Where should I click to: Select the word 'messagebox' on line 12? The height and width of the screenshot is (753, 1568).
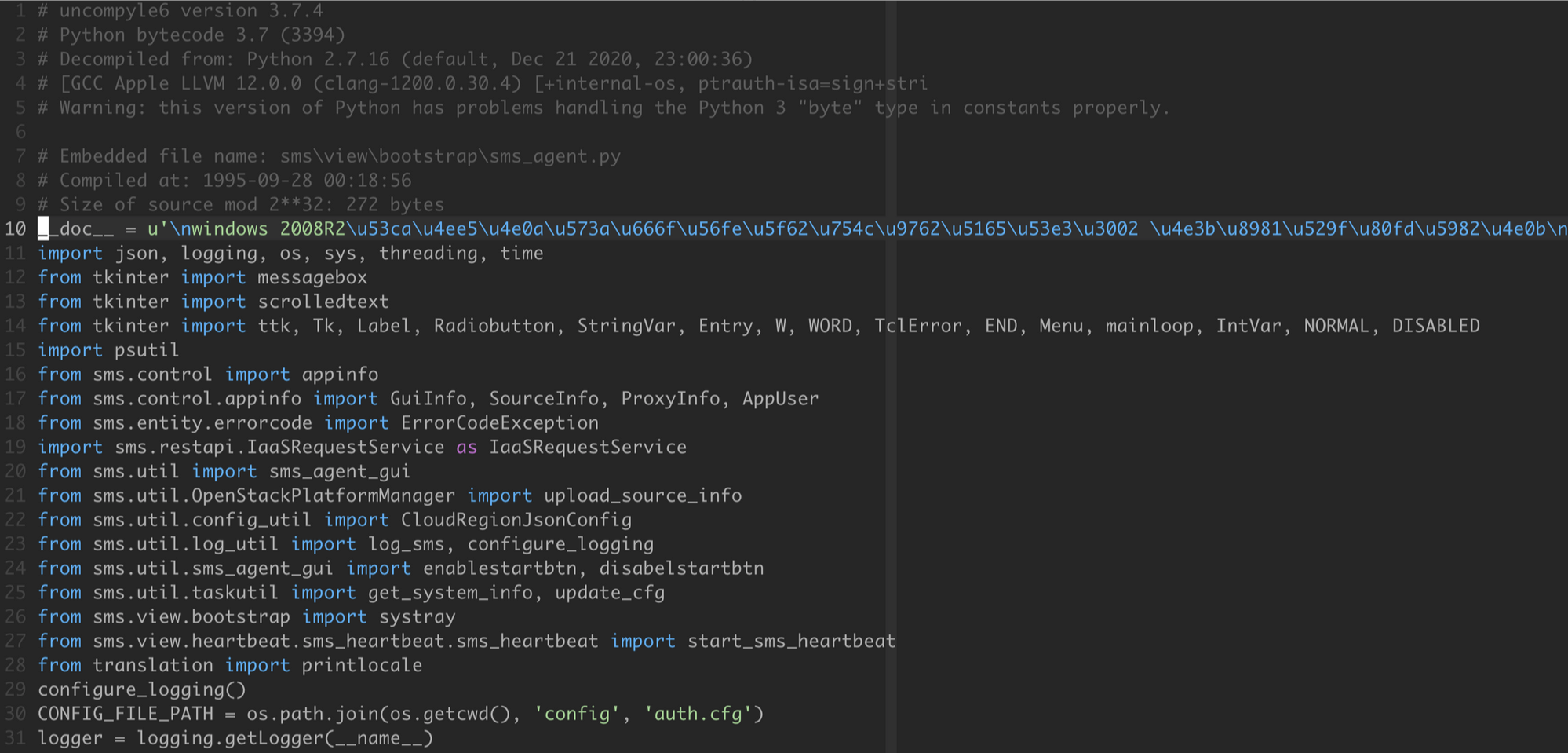click(x=312, y=278)
